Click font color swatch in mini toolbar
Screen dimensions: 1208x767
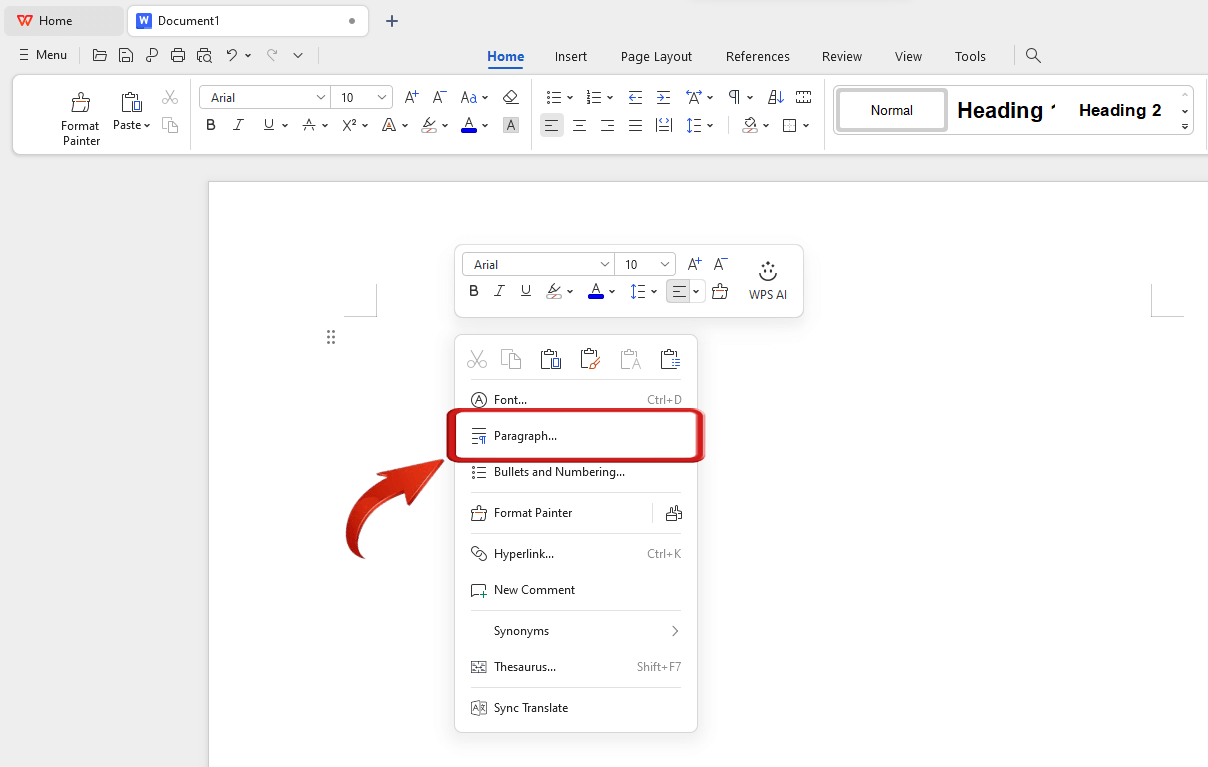(x=596, y=291)
